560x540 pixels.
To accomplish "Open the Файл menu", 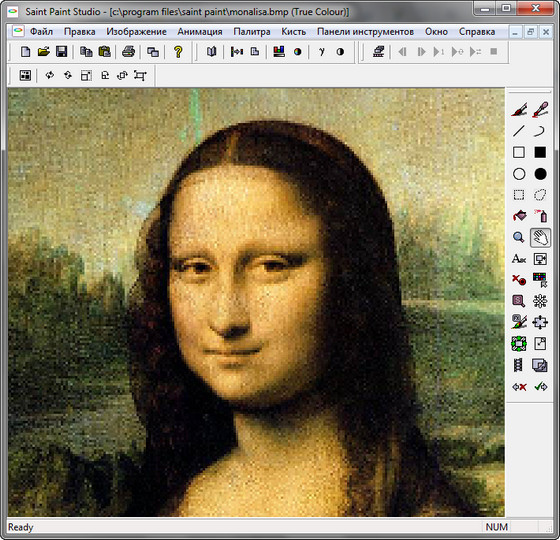I will coord(41,32).
